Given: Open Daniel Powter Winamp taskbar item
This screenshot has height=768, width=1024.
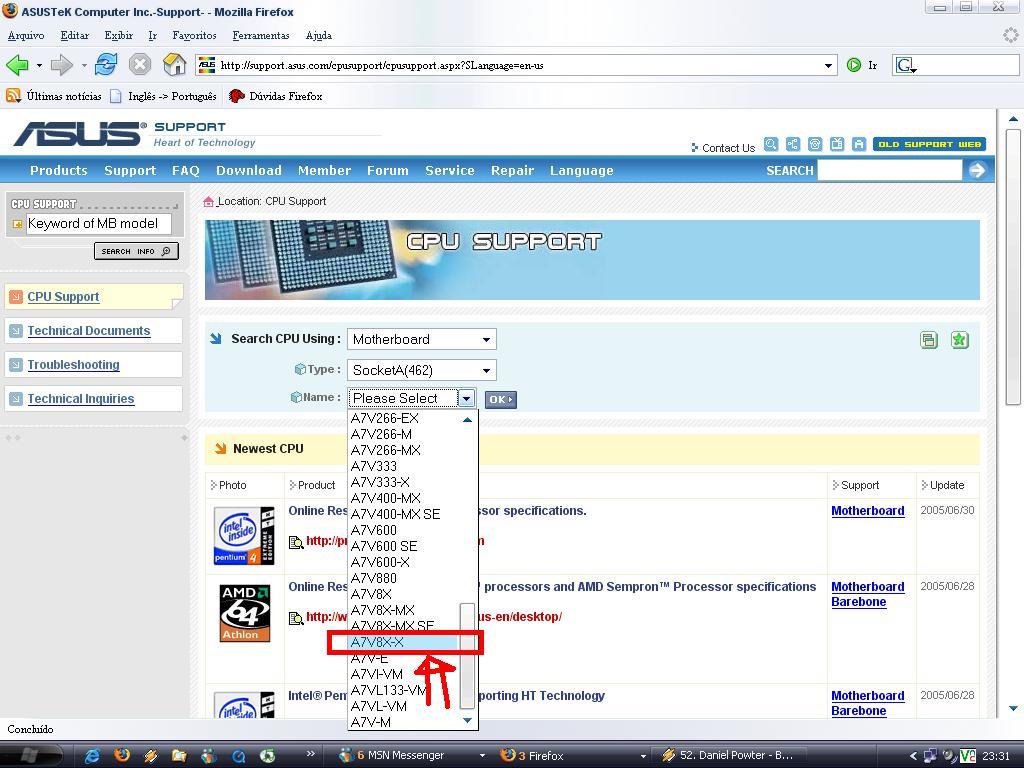Looking at the screenshot, I should (x=730, y=756).
